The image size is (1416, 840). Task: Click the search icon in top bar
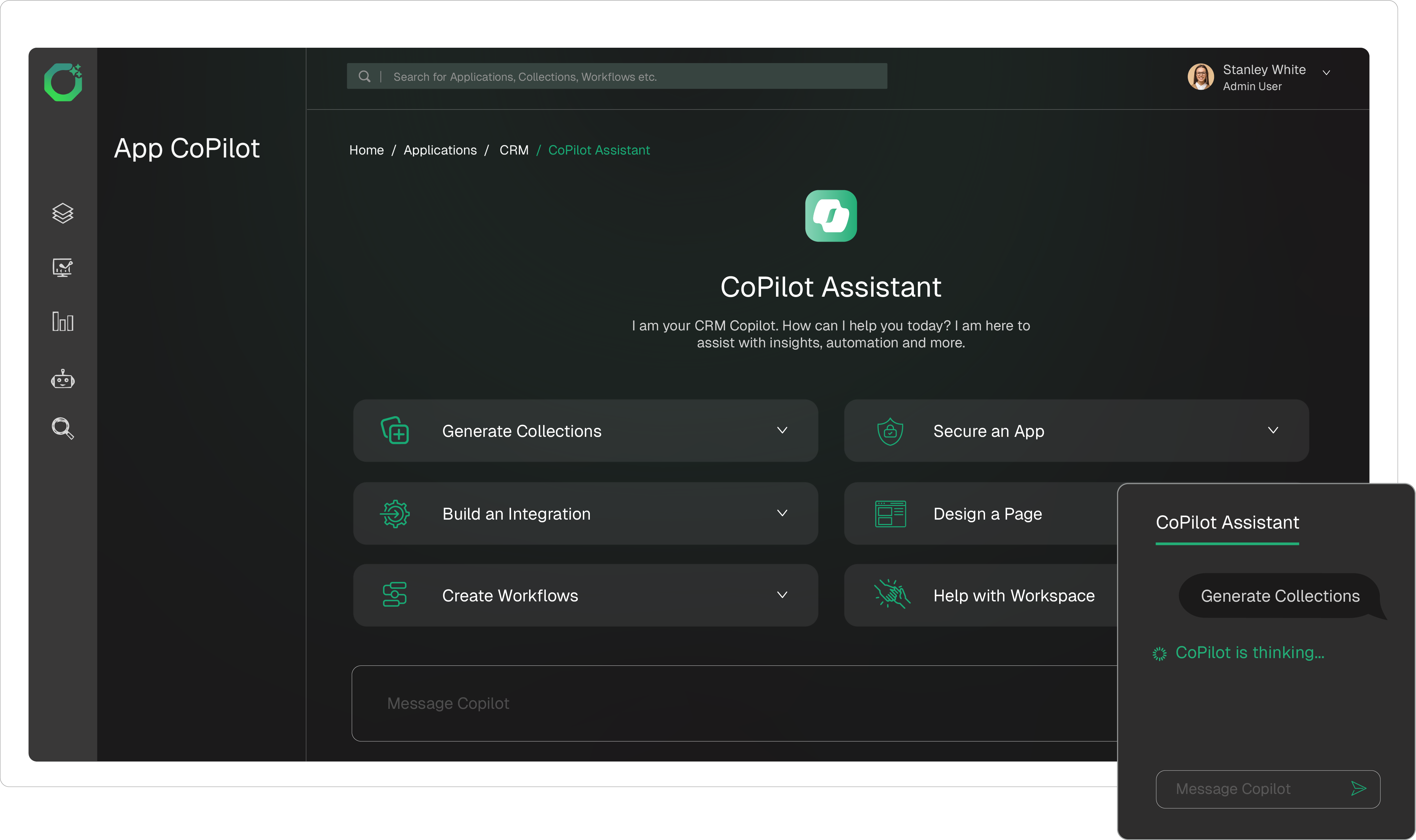(365, 76)
